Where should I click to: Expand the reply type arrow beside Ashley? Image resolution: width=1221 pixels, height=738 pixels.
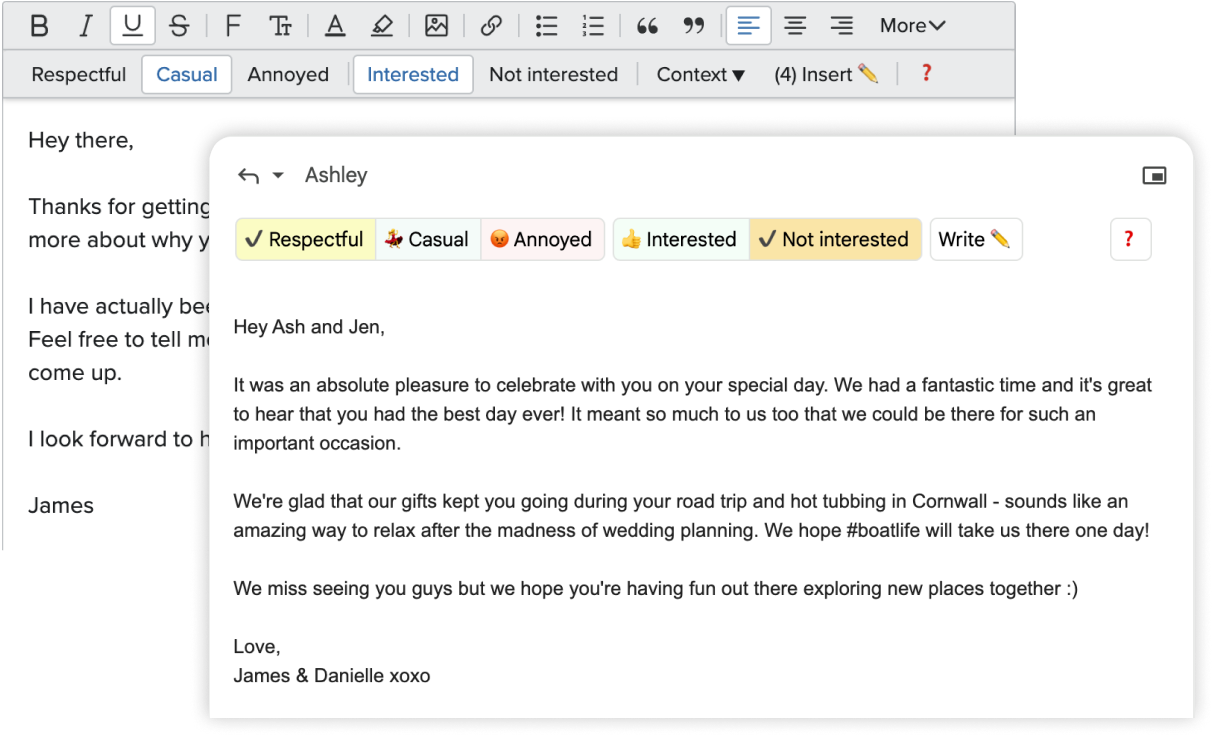pyautogui.click(x=278, y=176)
